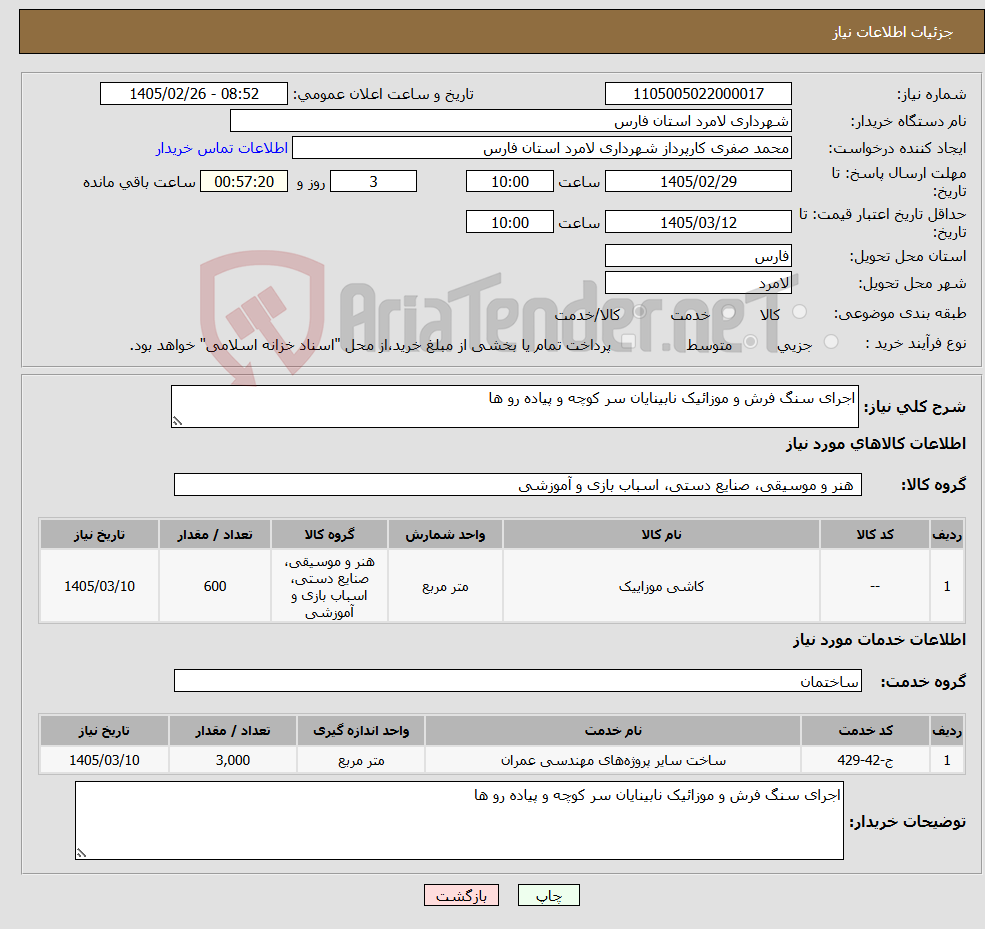Click the remaining days field showing 3

point(373,182)
